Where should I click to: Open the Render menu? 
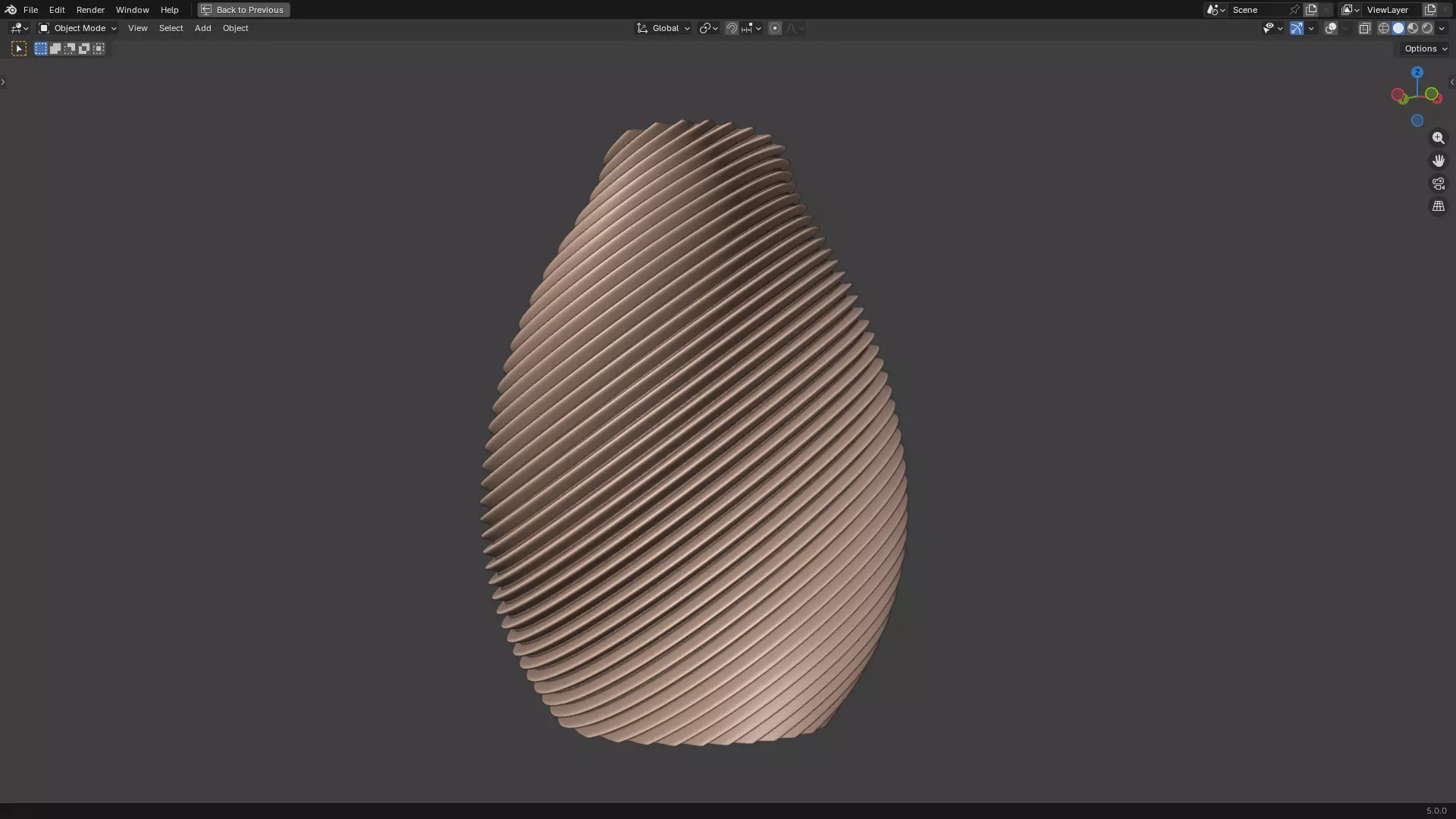(x=90, y=10)
